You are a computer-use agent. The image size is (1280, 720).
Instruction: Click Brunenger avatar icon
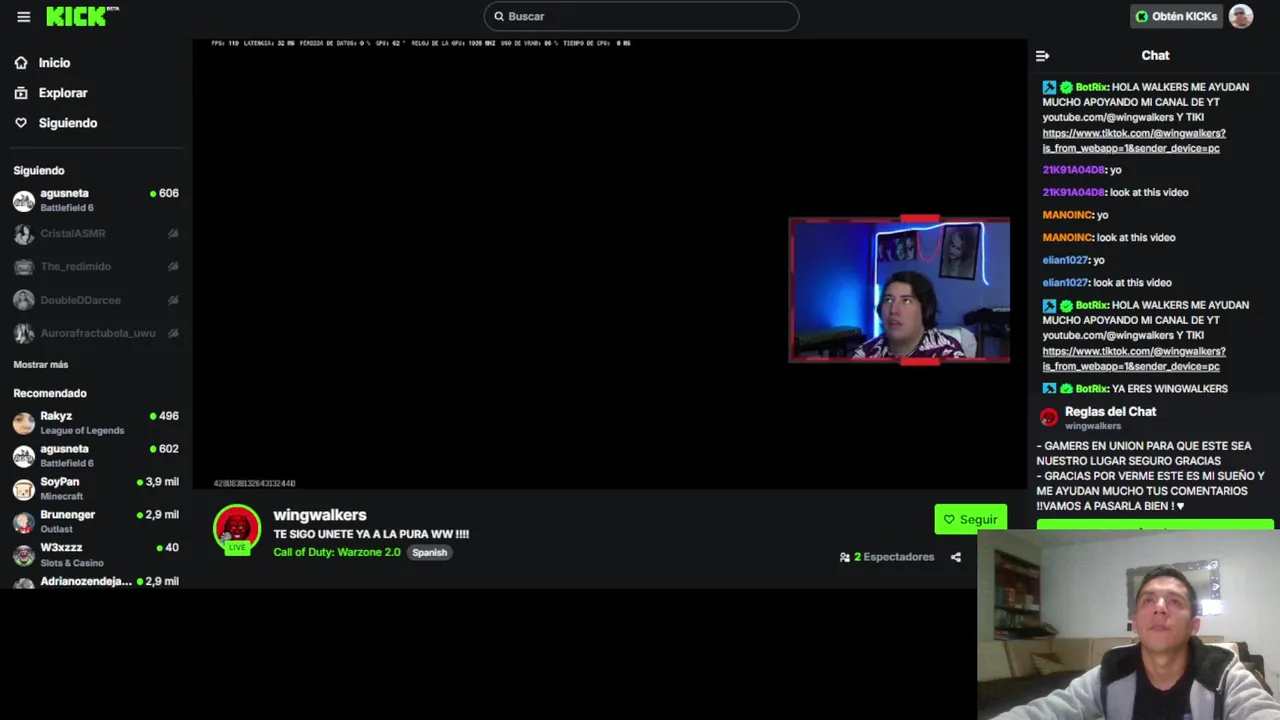coord(23,522)
